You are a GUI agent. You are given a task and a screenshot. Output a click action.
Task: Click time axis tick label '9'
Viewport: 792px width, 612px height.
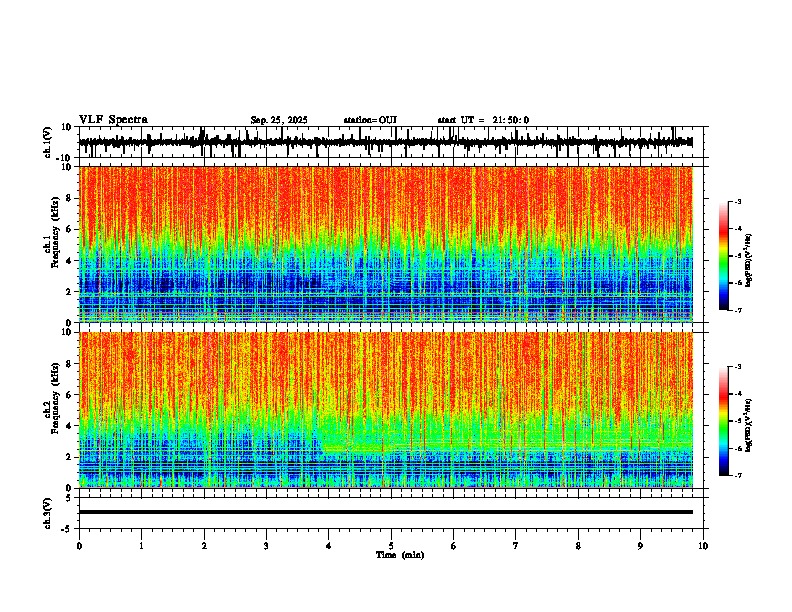coord(640,546)
